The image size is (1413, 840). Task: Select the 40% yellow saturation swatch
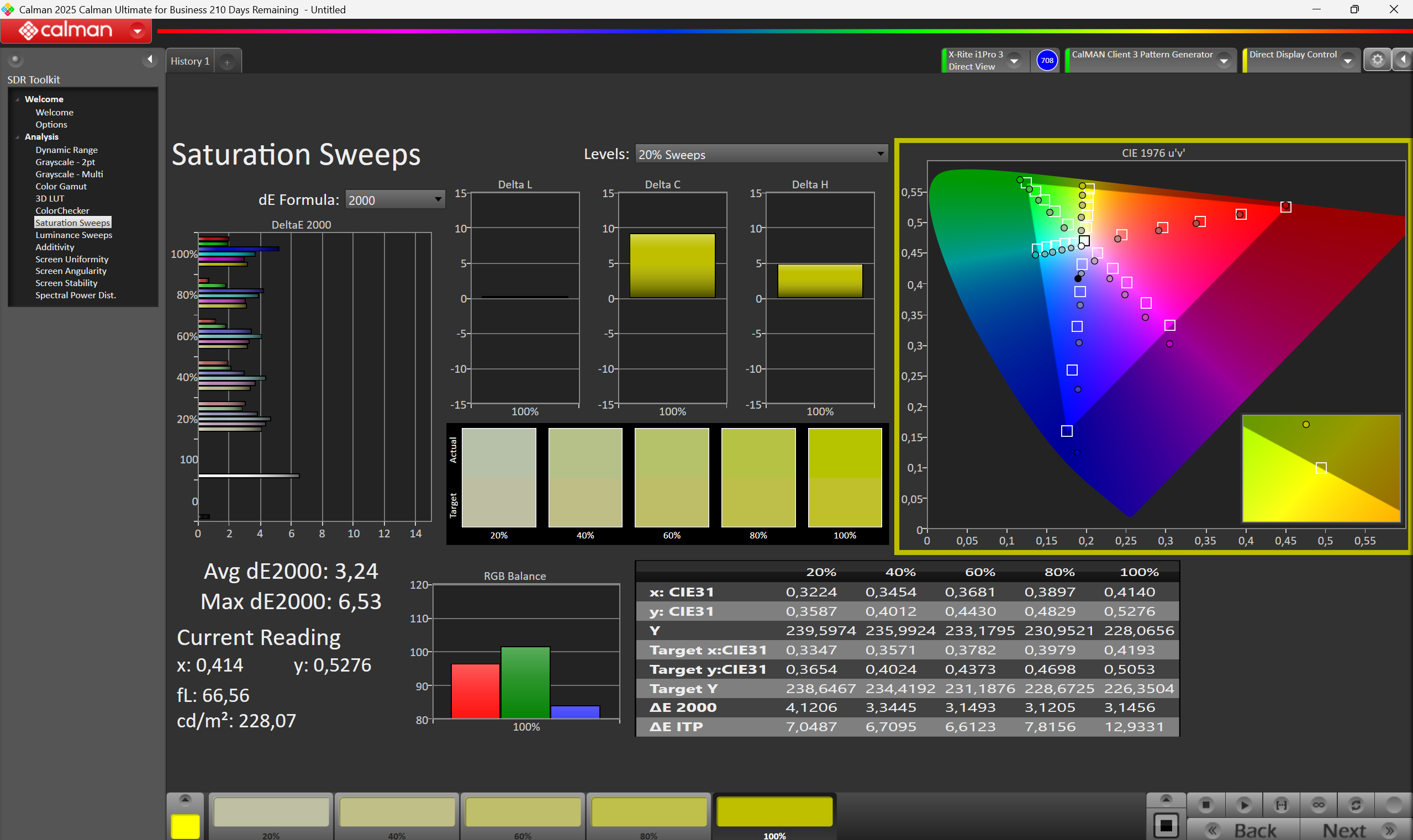[x=397, y=813]
